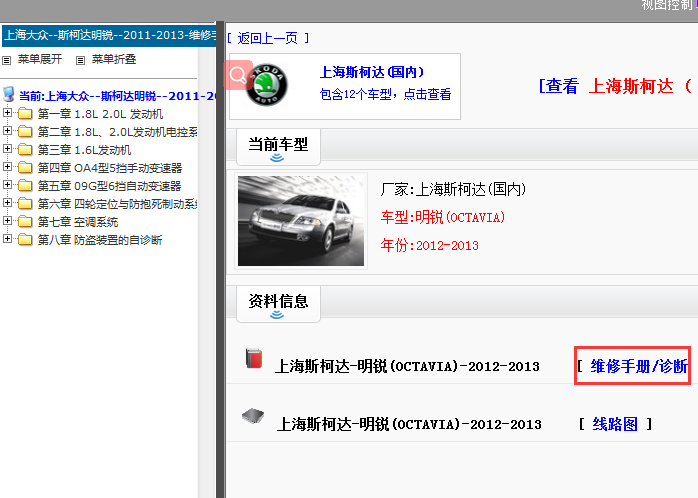Open the 当前车型 tab header
Screen dimensions: 698x498
pyautogui.click(x=278, y=147)
